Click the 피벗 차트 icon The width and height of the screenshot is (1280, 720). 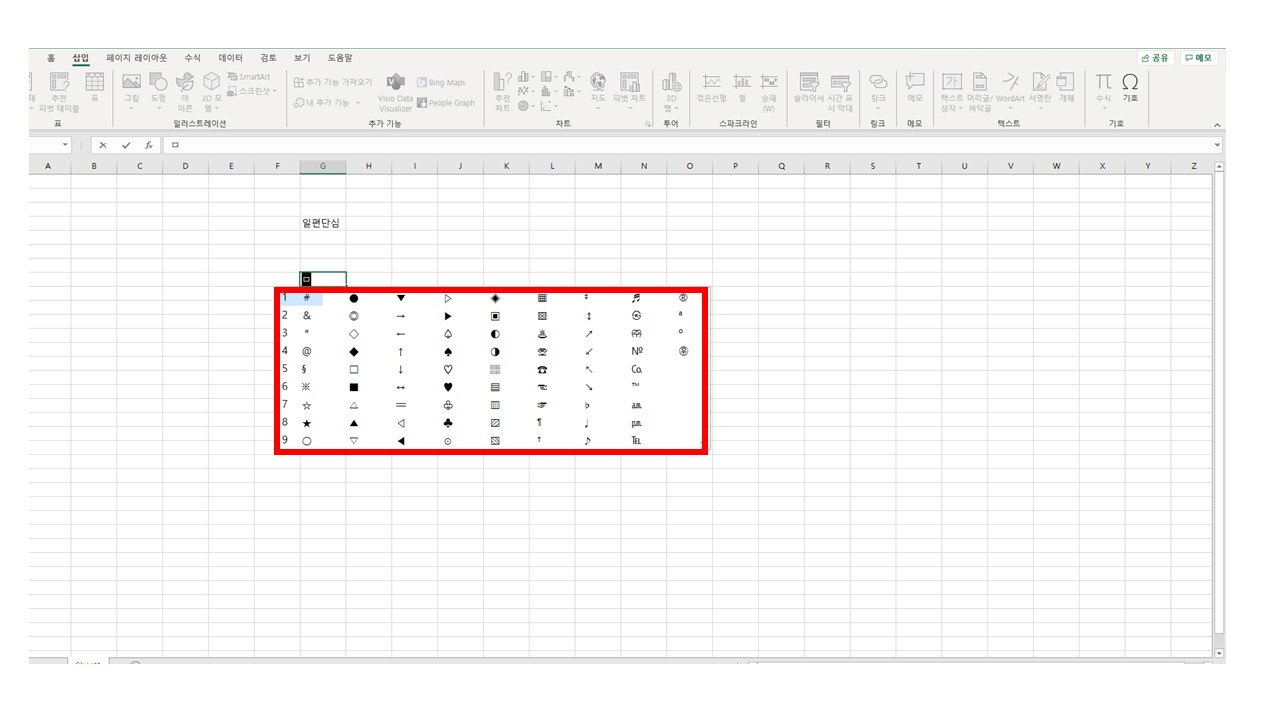pos(630,91)
